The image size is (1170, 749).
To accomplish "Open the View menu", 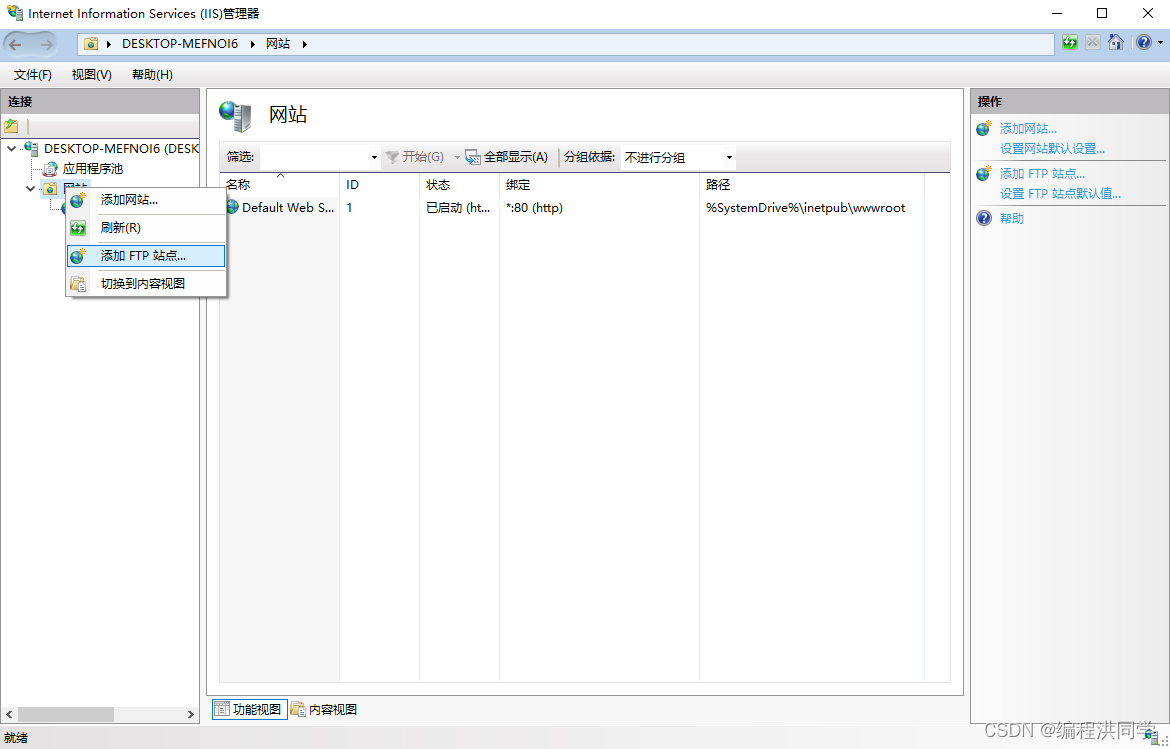I will (91, 75).
